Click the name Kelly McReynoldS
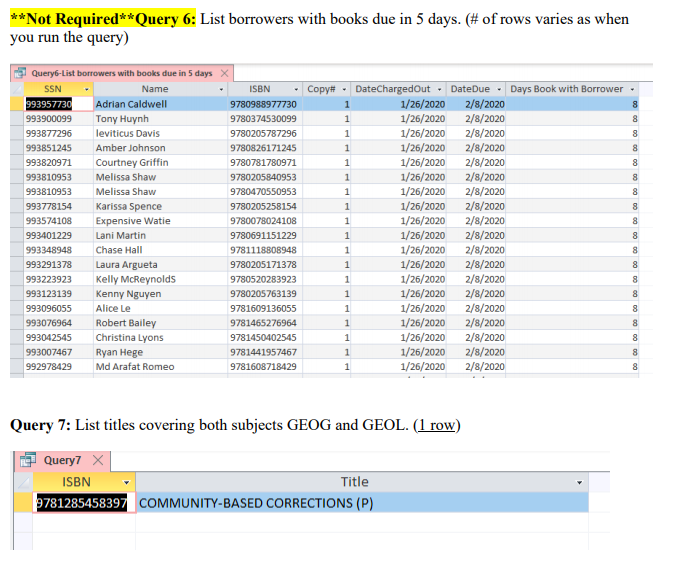Image resolution: width=687 pixels, height=576 pixels. coord(136,279)
